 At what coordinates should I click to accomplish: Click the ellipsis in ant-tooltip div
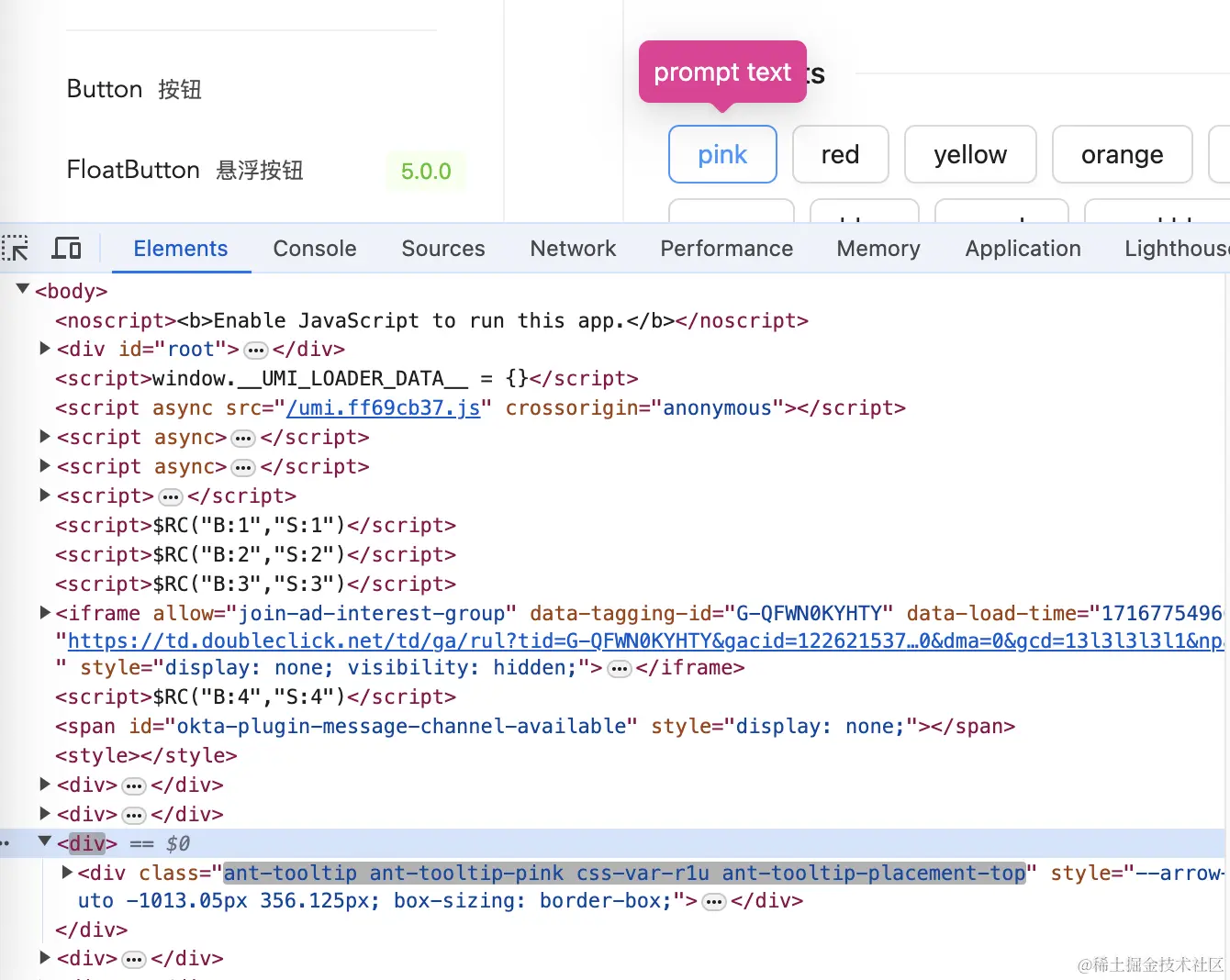(714, 901)
